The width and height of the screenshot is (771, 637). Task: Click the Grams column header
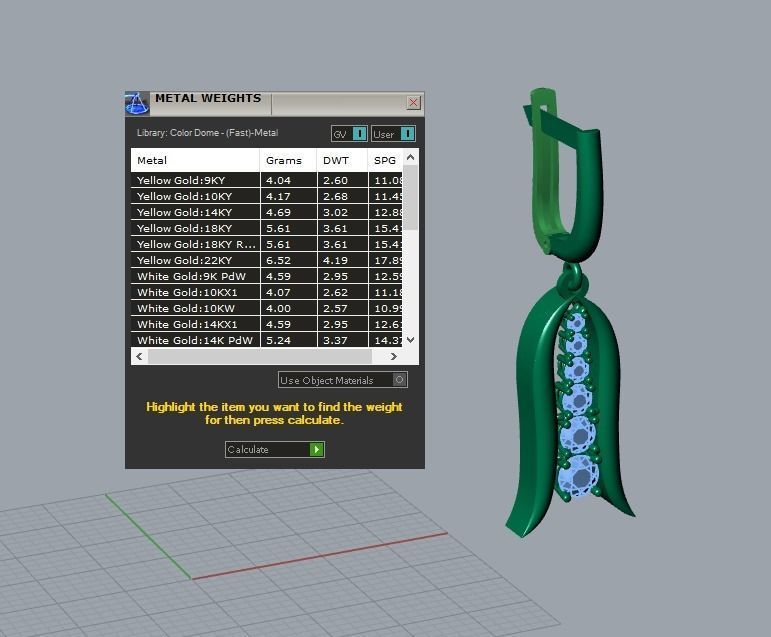coord(288,160)
